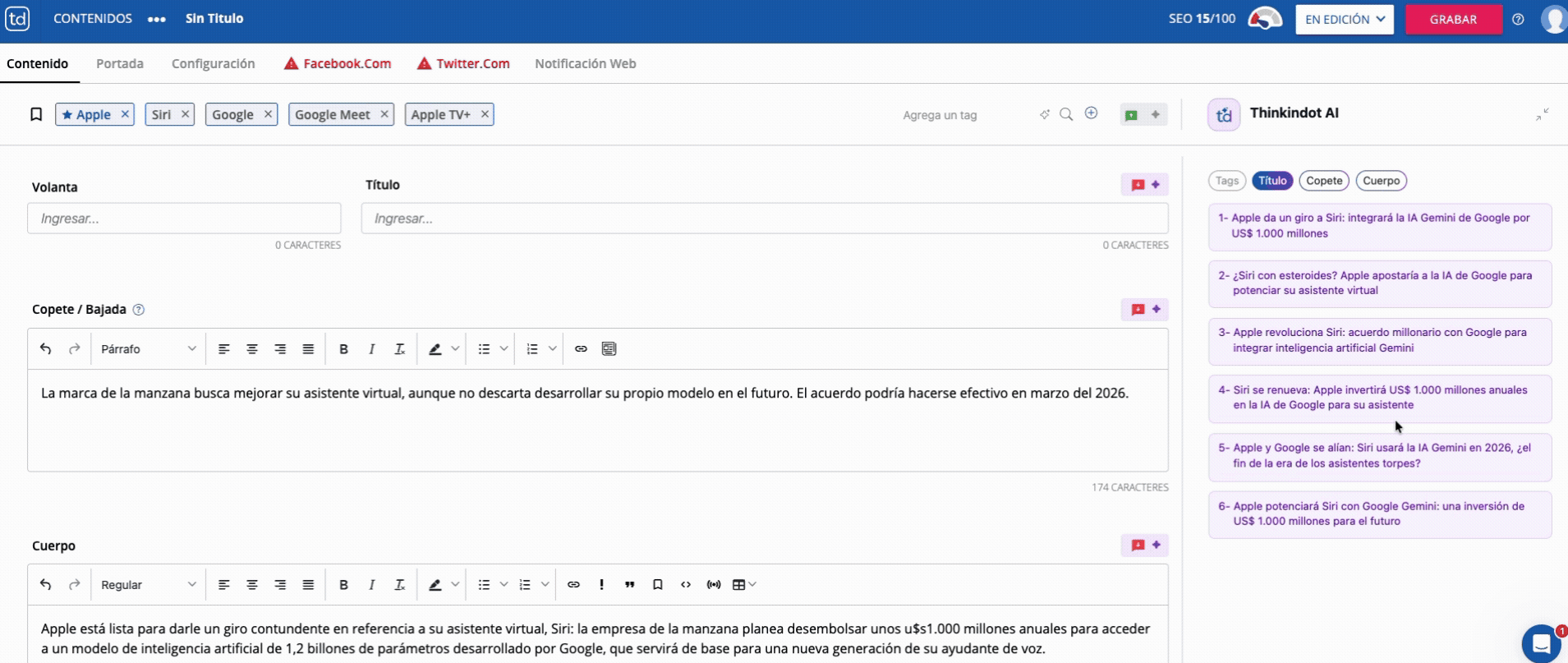Toggle the Apple star main-tag marker
The image size is (1568, 663).
[67, 115]
